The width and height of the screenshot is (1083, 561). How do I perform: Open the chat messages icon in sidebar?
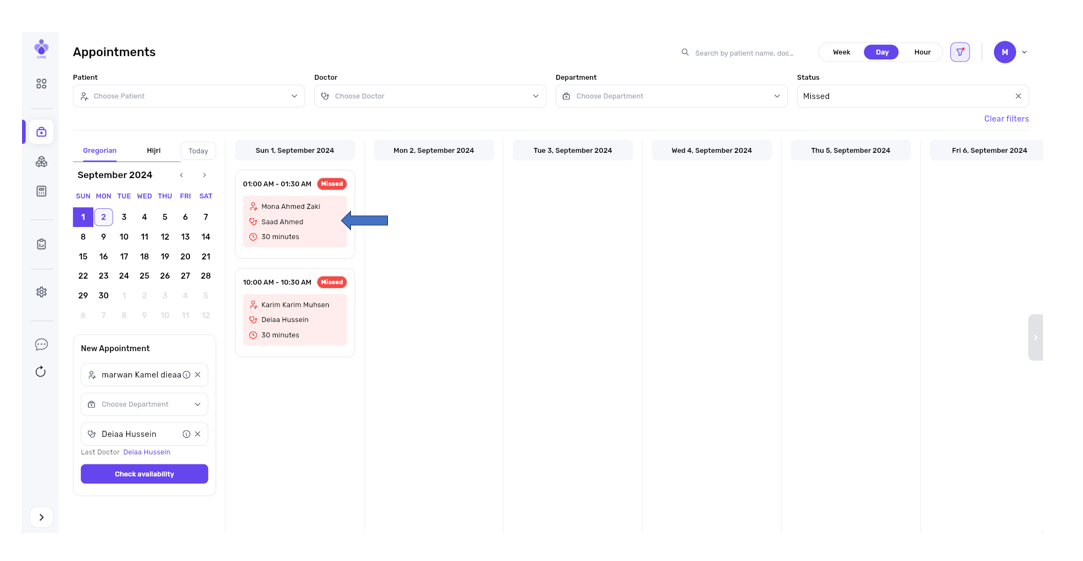[41, 344]
